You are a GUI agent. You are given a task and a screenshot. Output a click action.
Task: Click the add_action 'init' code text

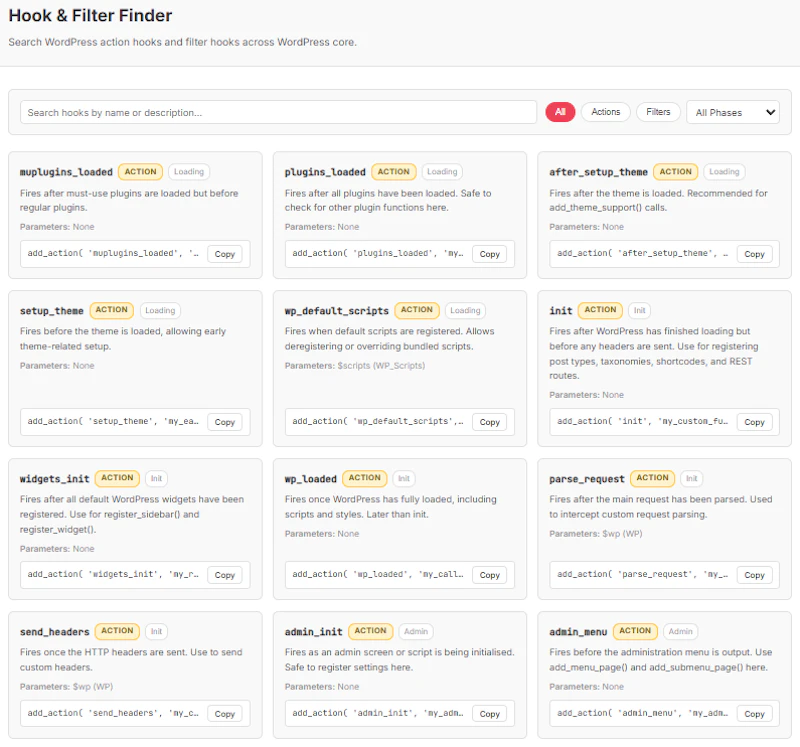click(642, 421)
